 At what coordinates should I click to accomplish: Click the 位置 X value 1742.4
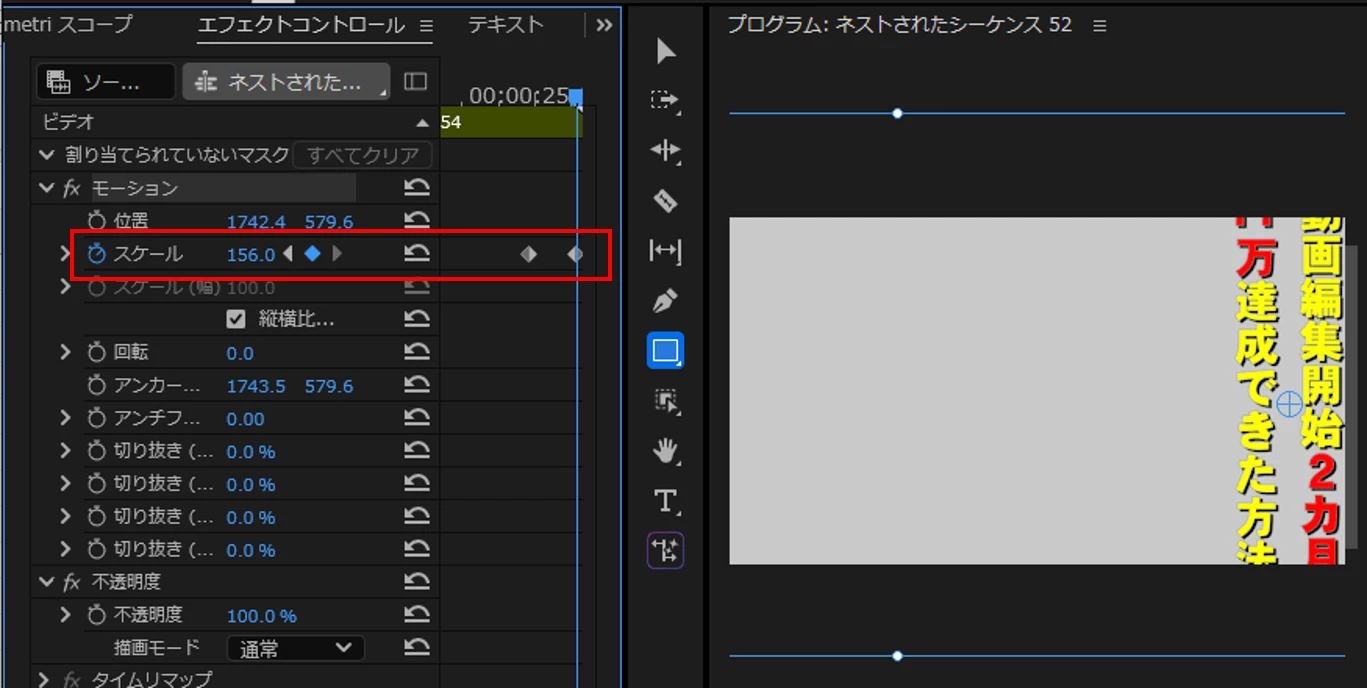pyautogui.click(x=256, y=222)
